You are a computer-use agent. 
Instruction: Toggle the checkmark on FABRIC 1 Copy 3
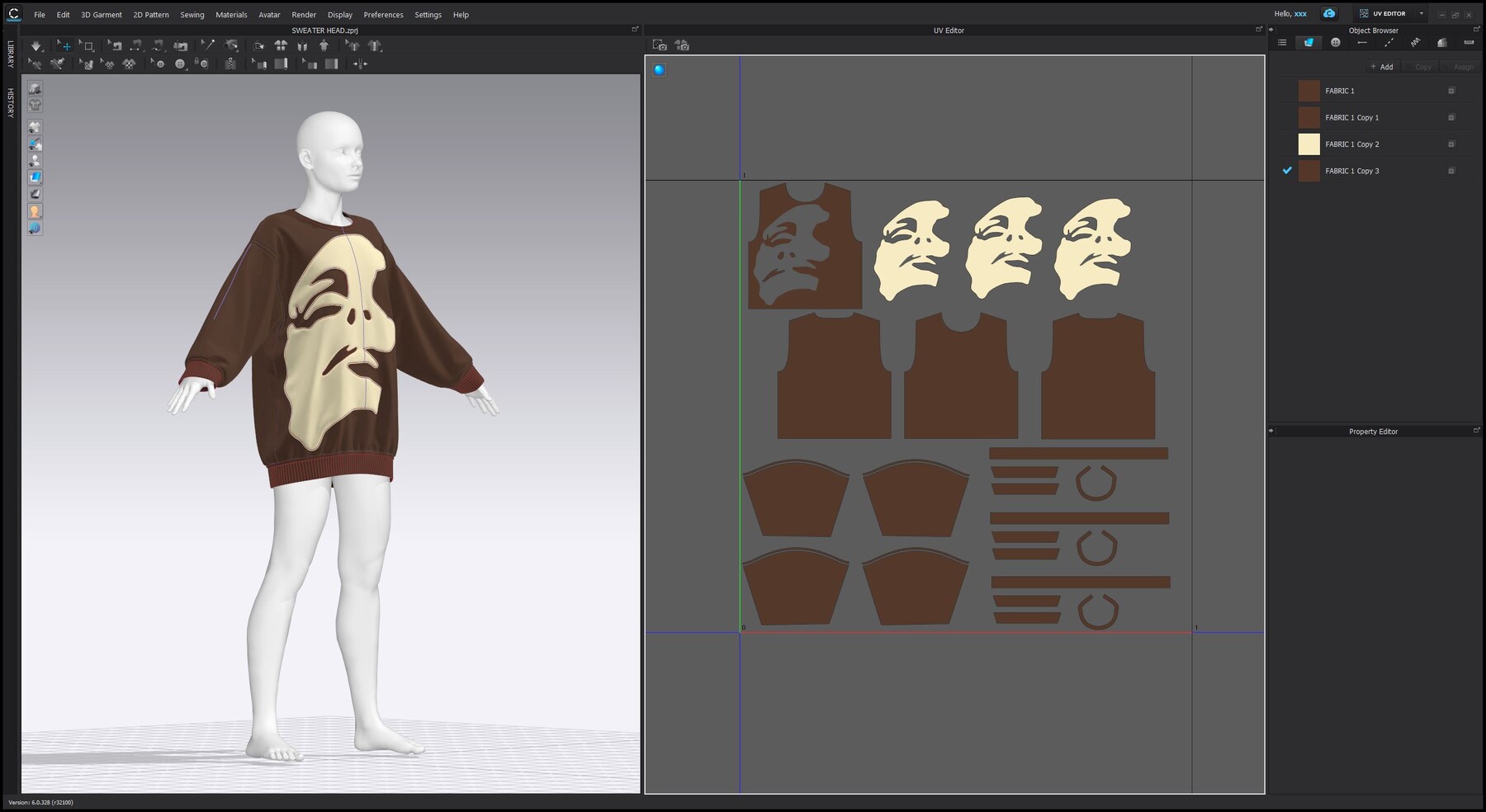[x=1287, y=171]
